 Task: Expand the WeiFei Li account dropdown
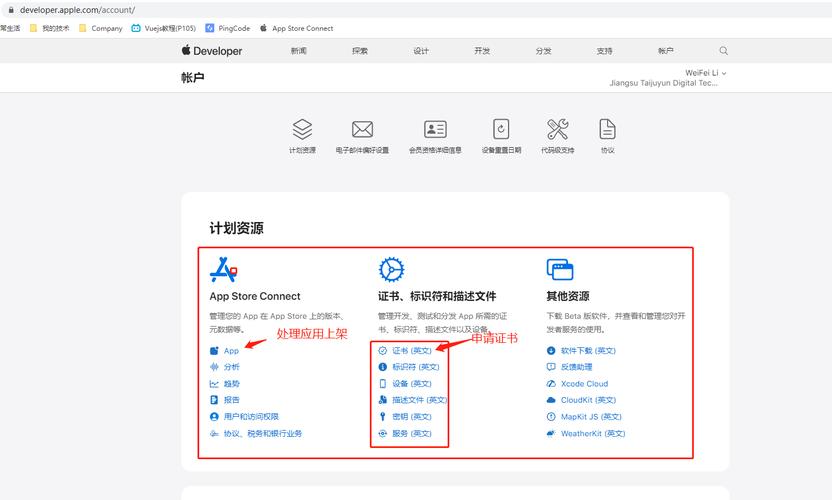coord(705,73)
